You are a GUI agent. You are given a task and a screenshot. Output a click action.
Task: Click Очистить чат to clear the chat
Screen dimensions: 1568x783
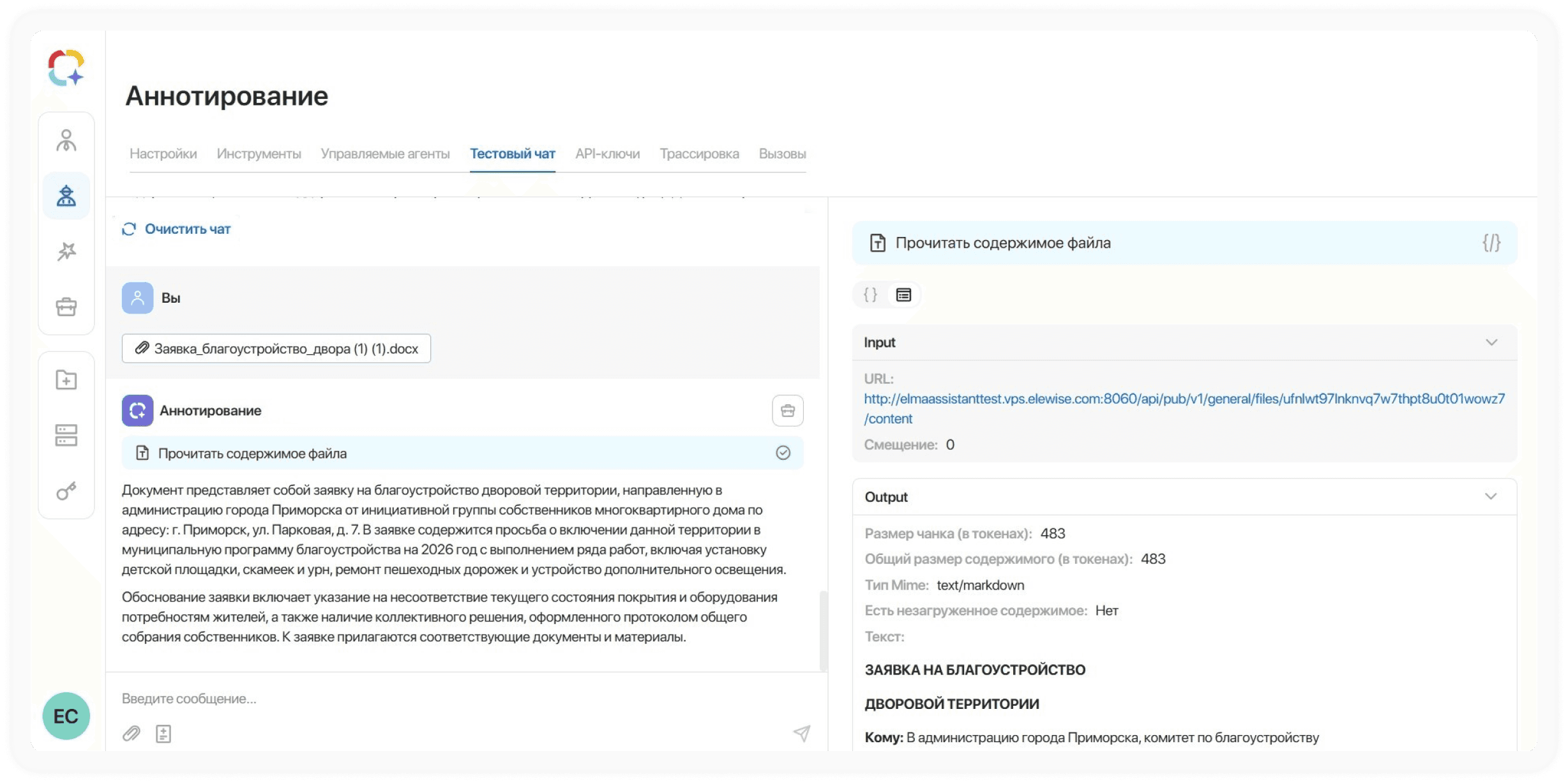pos(177,229)
